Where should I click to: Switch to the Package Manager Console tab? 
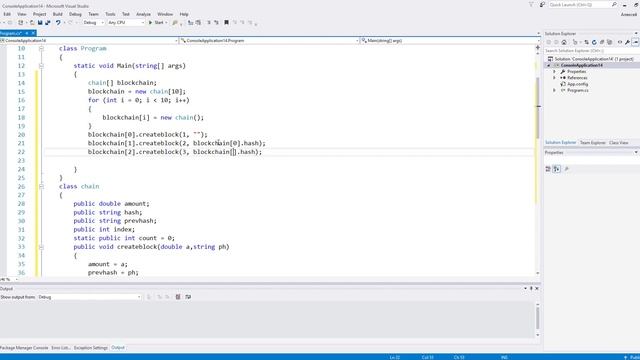click(24, 348)
